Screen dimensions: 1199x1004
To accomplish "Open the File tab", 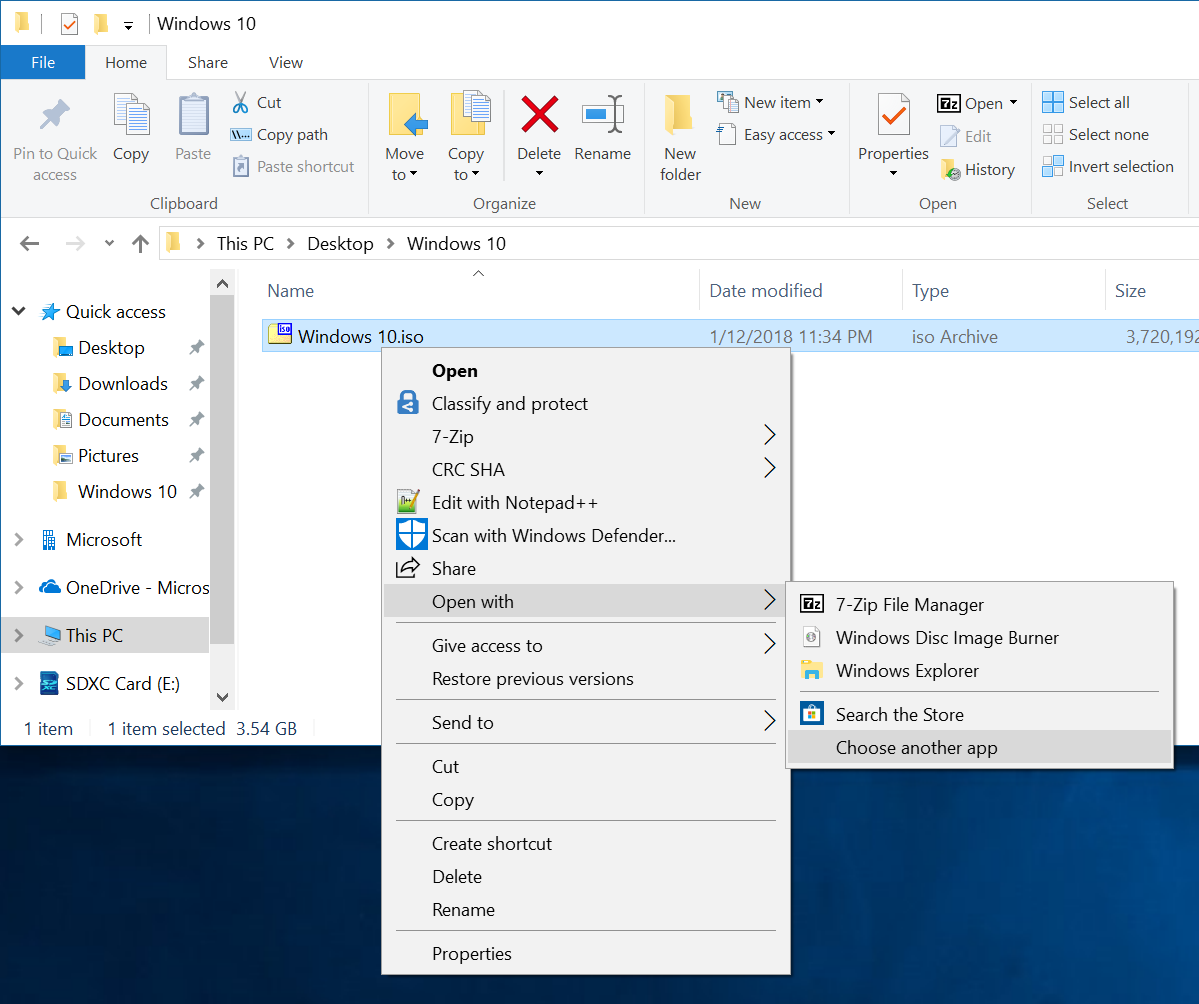I will pos(43,62).
